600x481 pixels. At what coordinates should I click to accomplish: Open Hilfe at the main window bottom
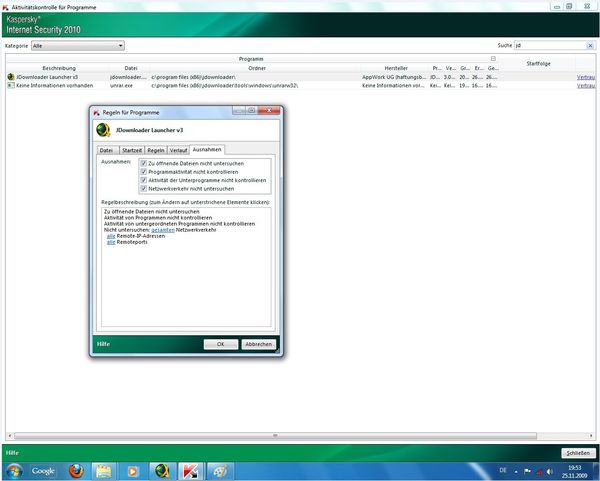[x=12, y=453]
